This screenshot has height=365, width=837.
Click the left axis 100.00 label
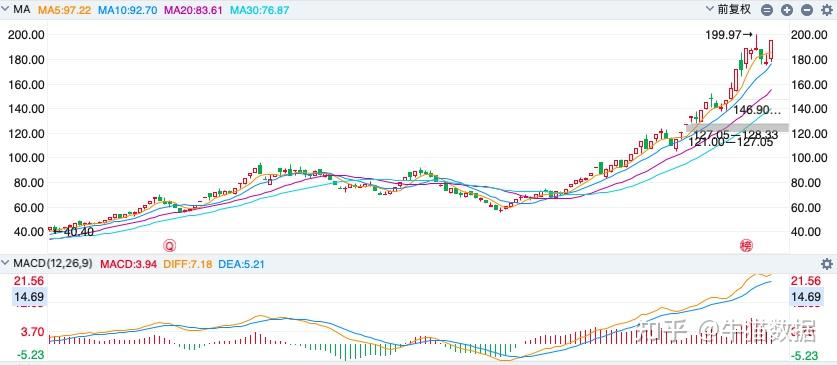tap(26, 158)
